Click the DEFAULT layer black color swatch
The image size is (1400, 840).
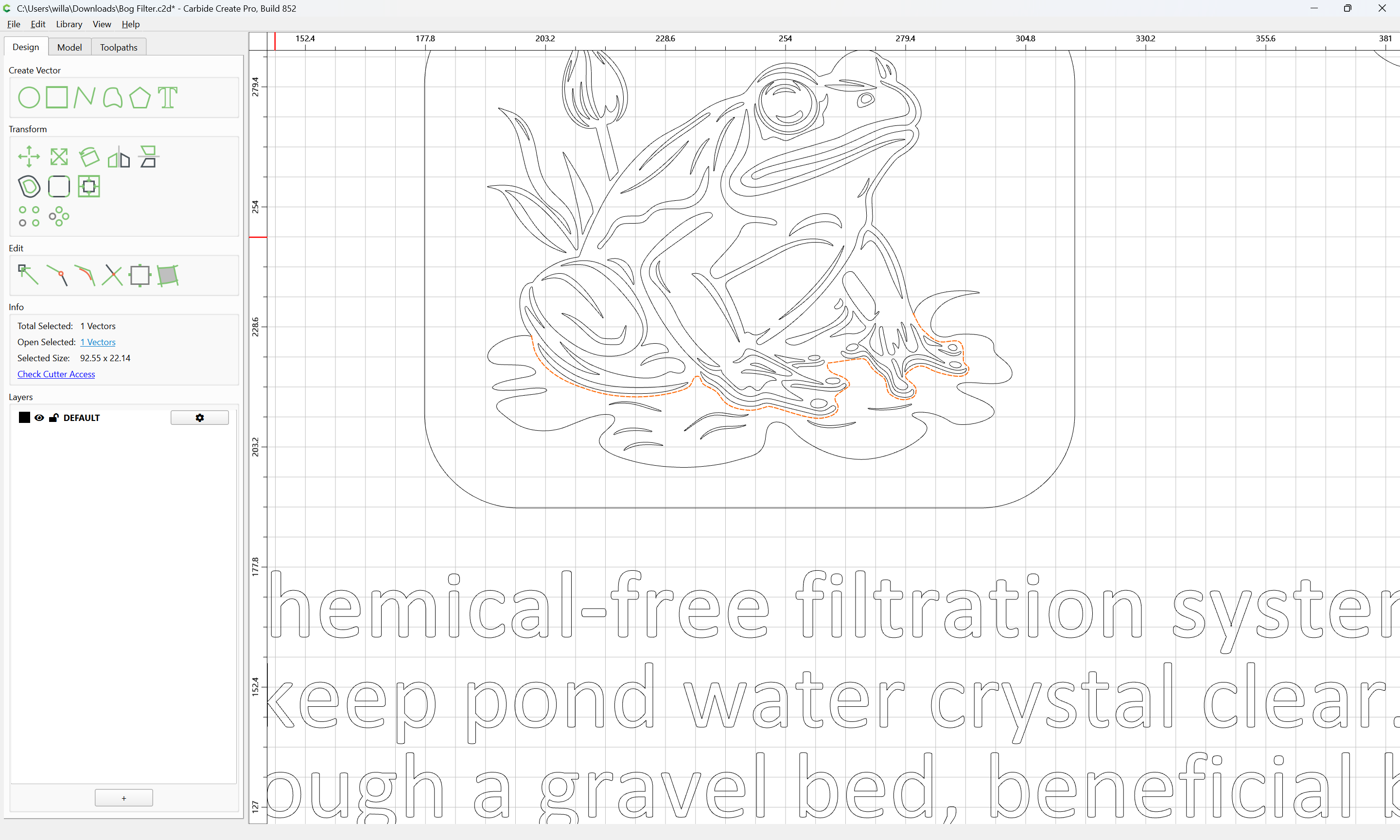[x=24, y=418]
